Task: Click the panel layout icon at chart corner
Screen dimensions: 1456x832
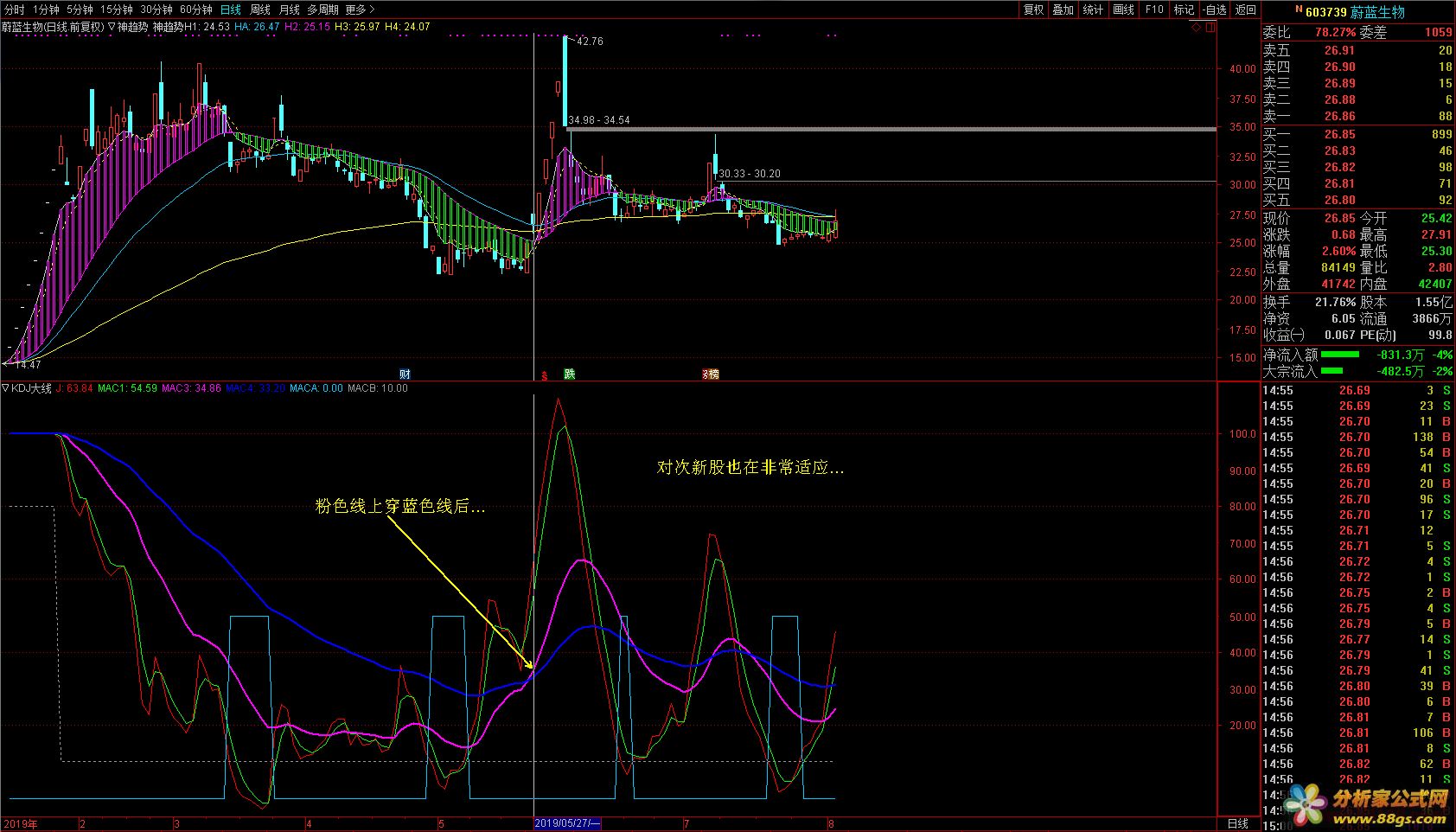Action: point(1210,27)
